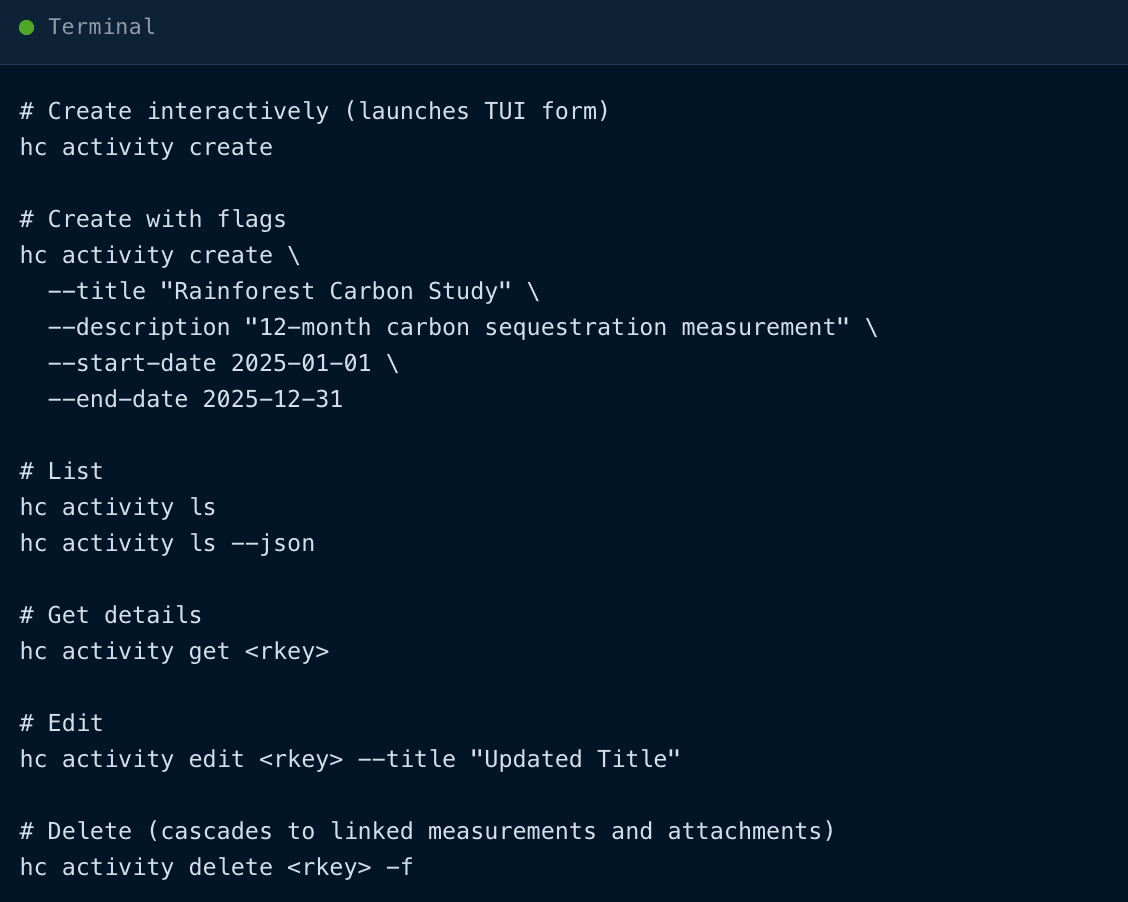Select the 'hc activity get <rkey>' command
The image size is (1128, 902).
pos(174,651)
